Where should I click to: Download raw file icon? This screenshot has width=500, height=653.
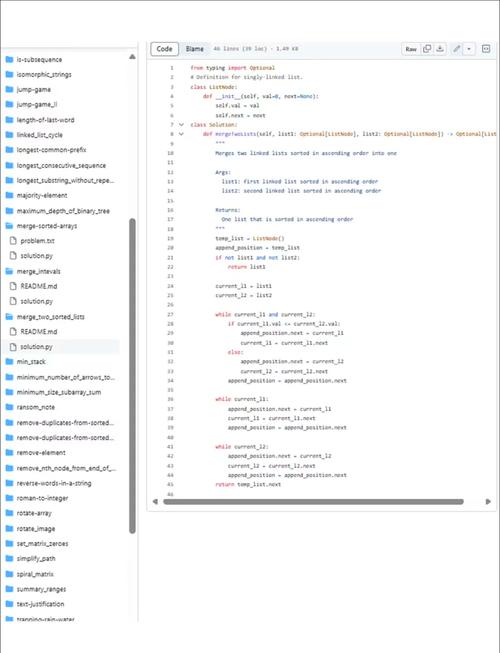pyautogui.click(x=440, y=49)
